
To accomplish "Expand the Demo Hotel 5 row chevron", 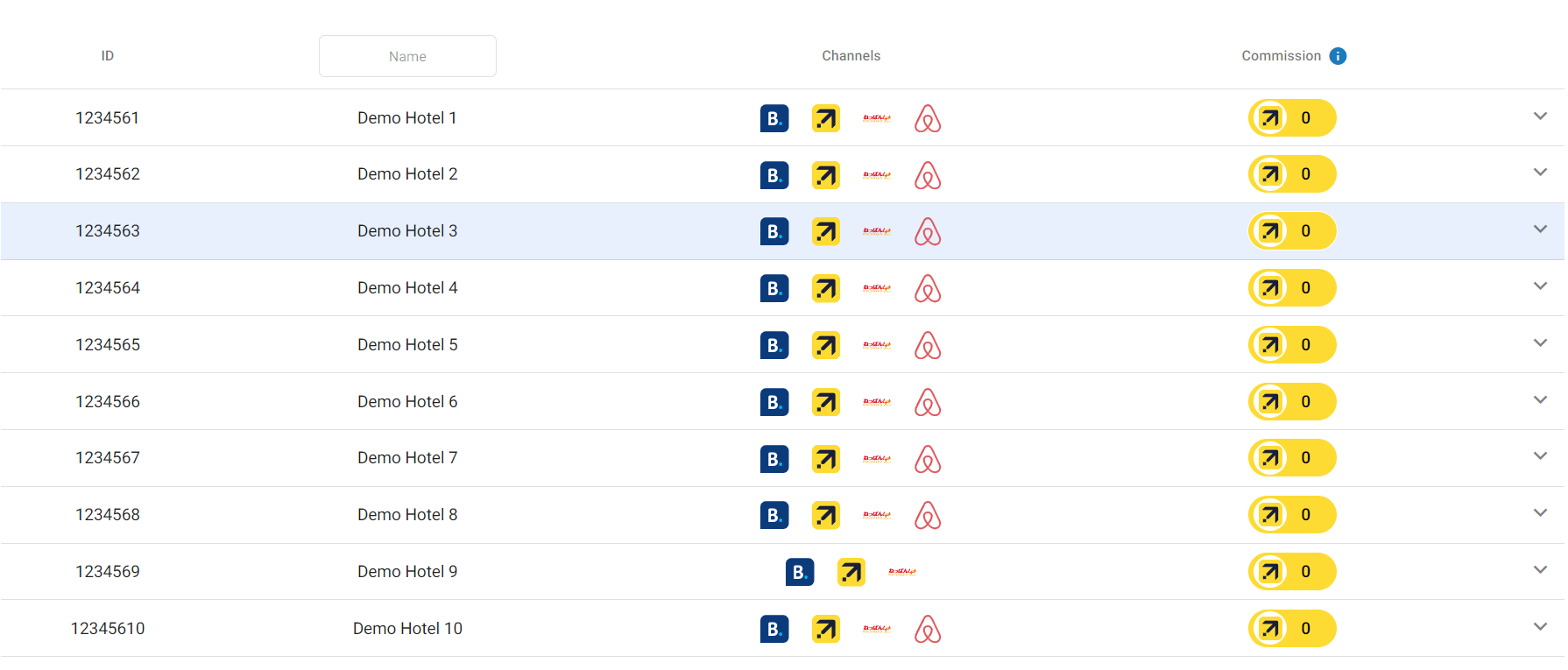I will pyautogui.click(x=1539, y=343).
